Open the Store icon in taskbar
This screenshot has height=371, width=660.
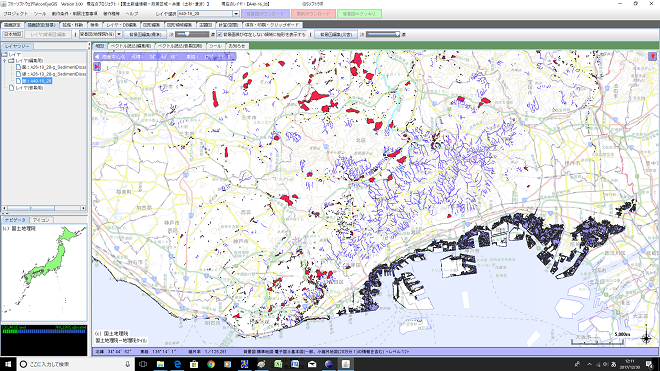194,364
